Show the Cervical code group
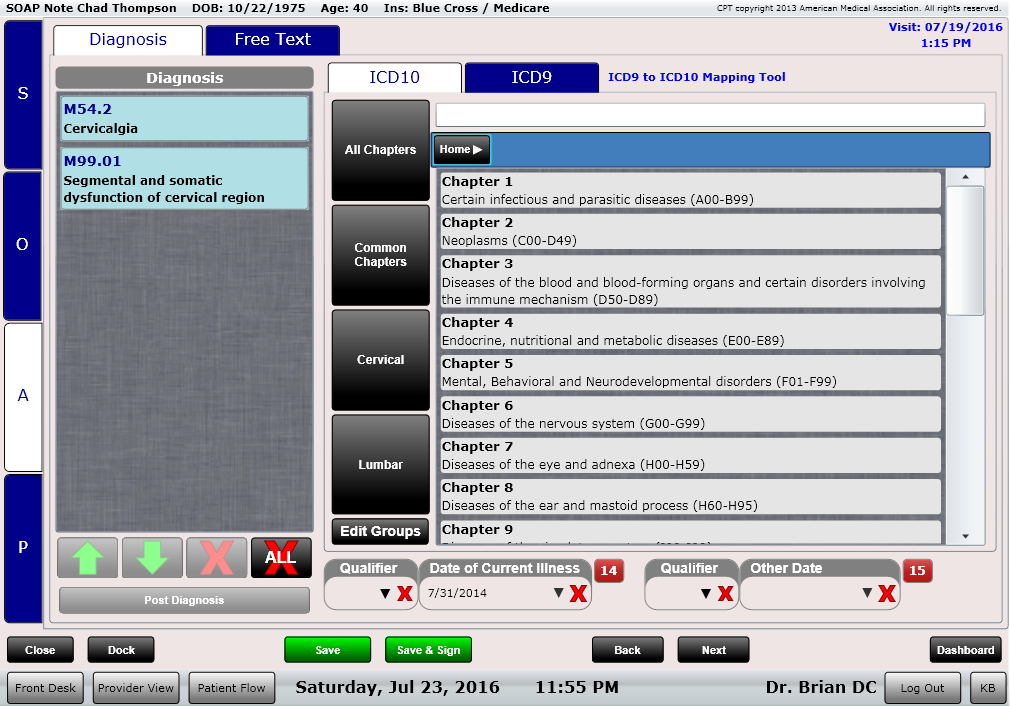 point(380,360)
